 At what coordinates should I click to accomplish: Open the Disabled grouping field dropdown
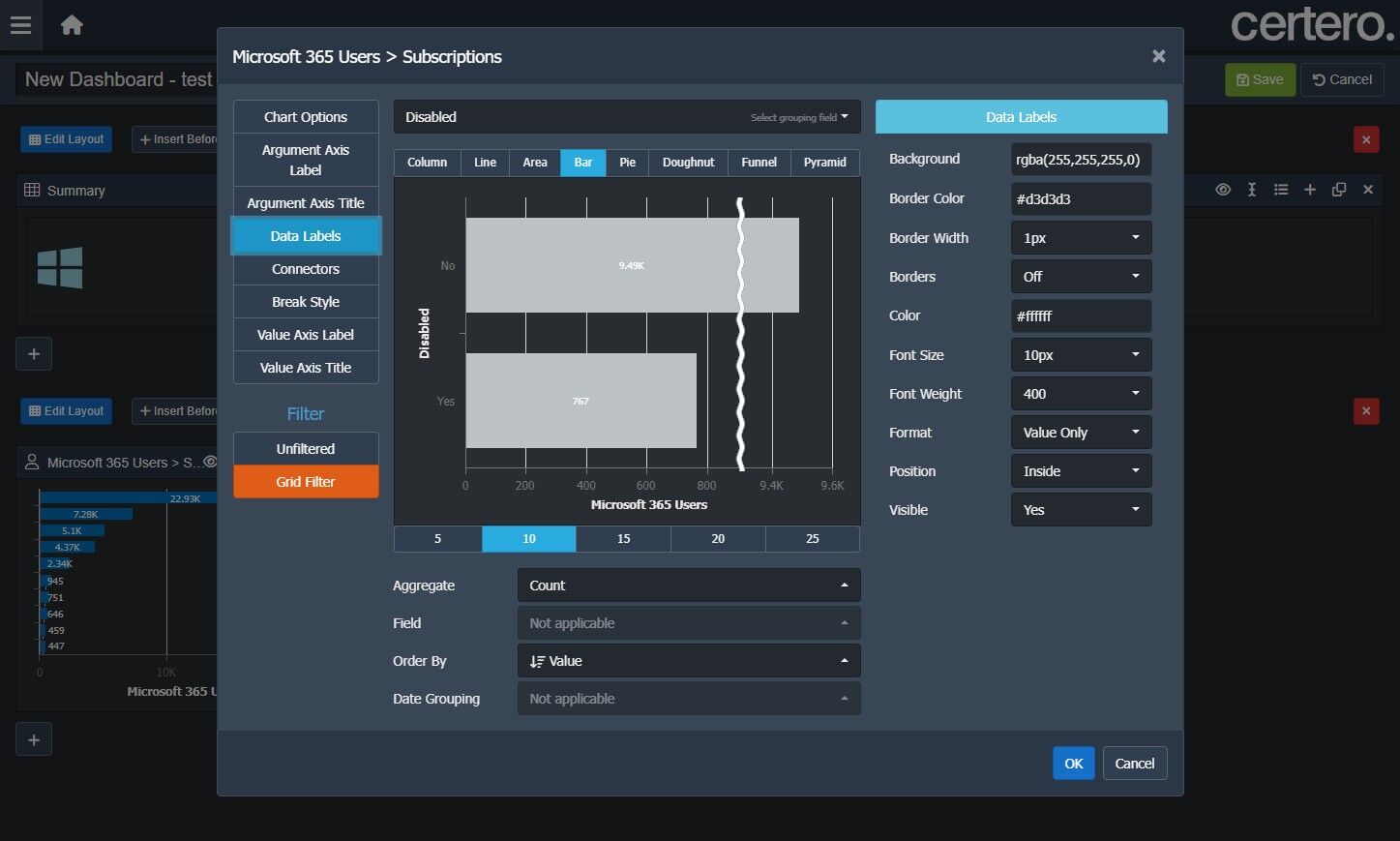coord(627,117)
